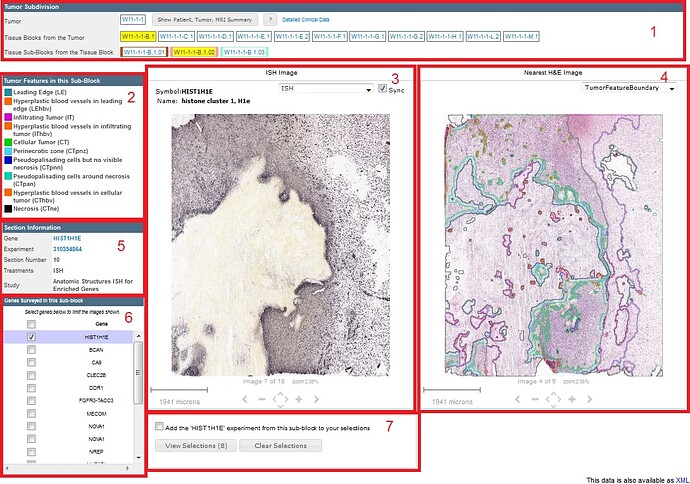Check the MECOM gene checkbox
This screenshot has height=484, width=690.
point(31,414)
